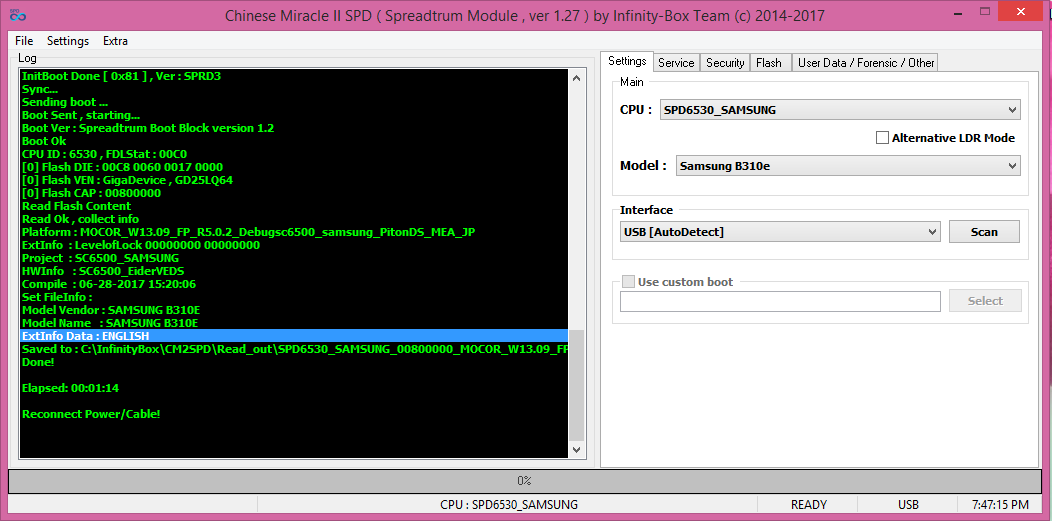Click the 'InitBoot Done [ 0x81 ]' log line
This screenshot has height=521, width=1052.
click(x=121, y=76)
